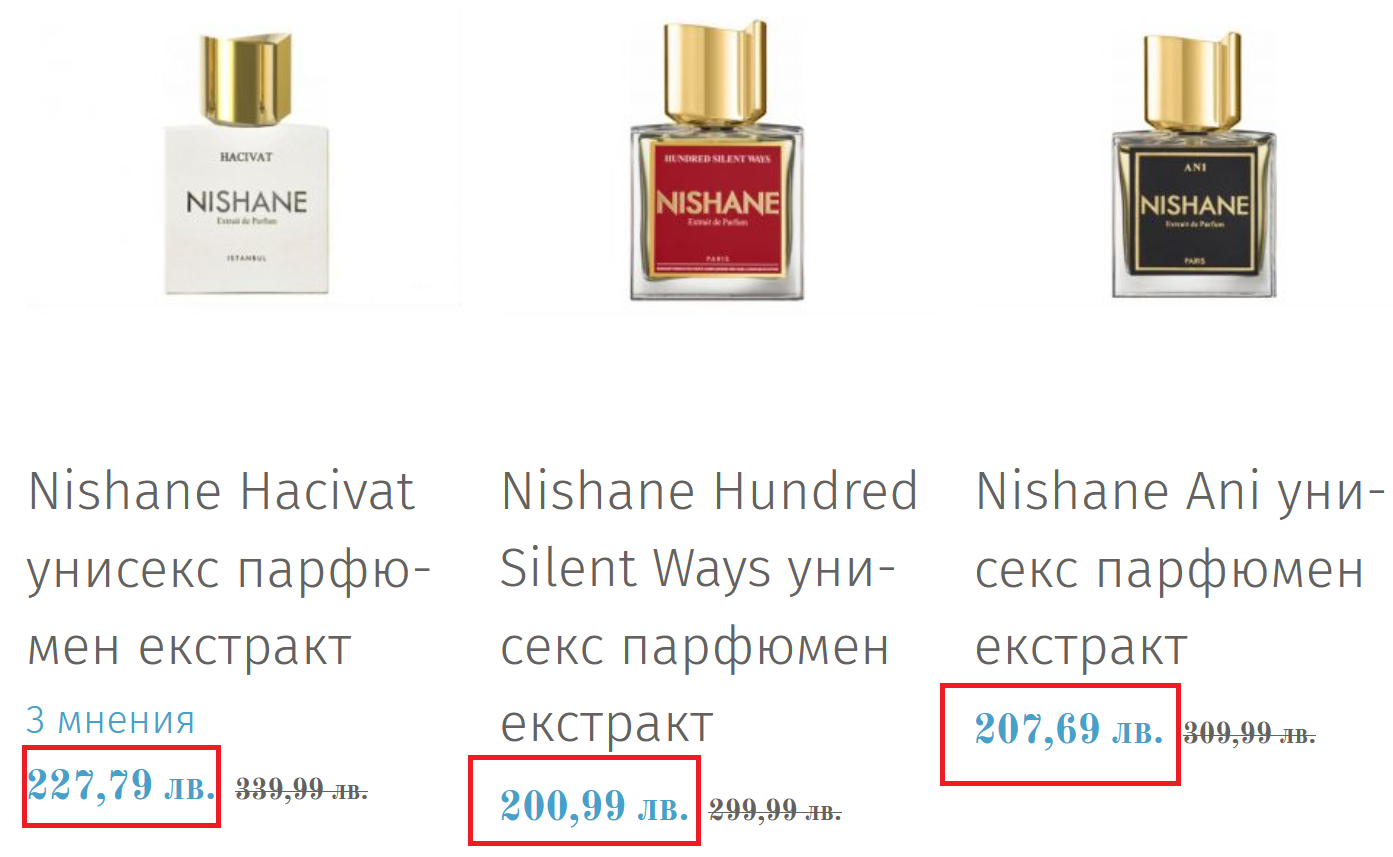Click the 227,79 лв. sale price
Viewport: 1393px width, 857px height.
click(x=122, y=787)
